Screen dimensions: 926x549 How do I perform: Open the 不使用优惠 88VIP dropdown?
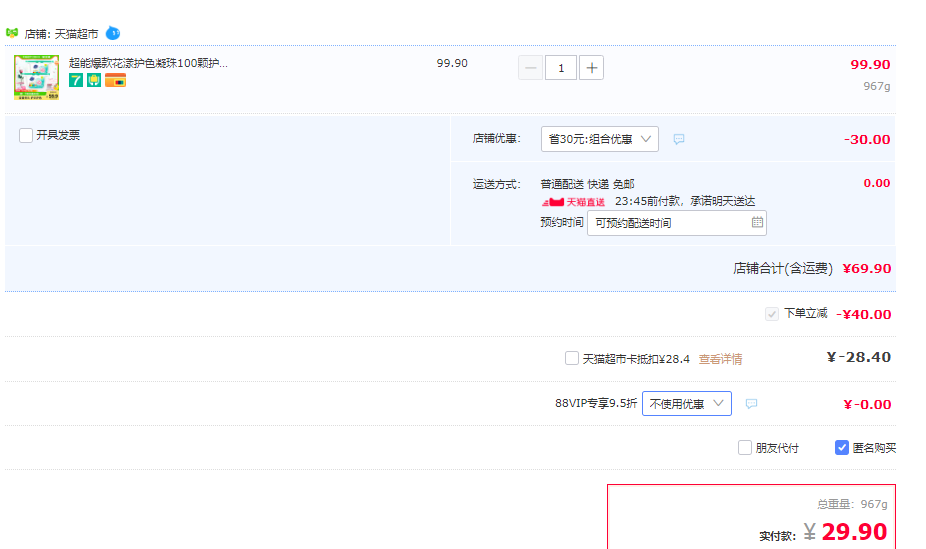[687, 404]
